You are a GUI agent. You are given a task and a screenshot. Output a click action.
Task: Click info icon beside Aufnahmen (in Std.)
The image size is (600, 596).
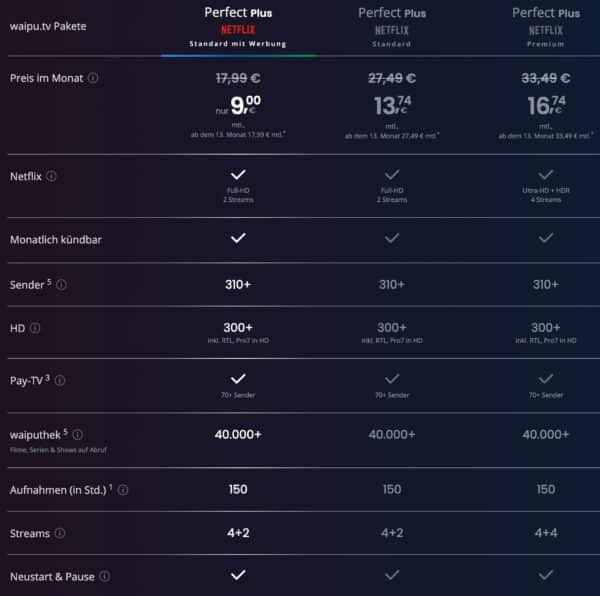coord(123,490)
